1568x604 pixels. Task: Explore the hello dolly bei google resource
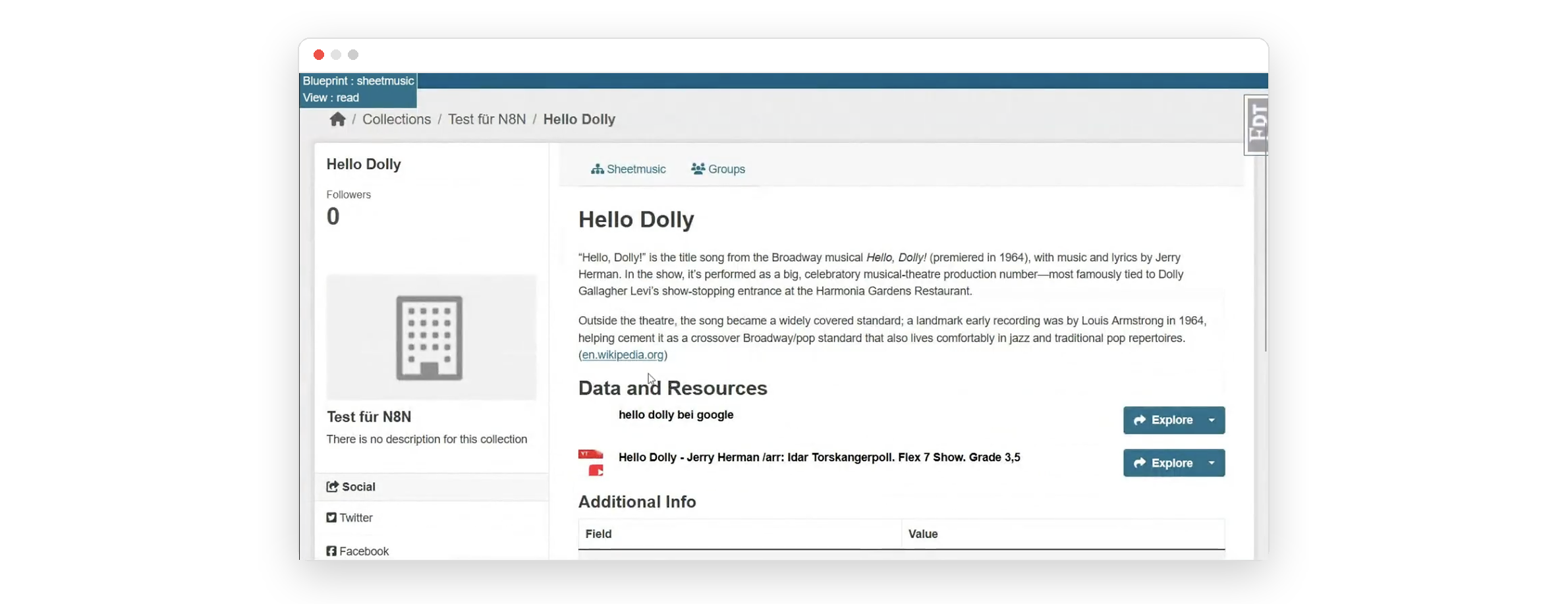1164,420
